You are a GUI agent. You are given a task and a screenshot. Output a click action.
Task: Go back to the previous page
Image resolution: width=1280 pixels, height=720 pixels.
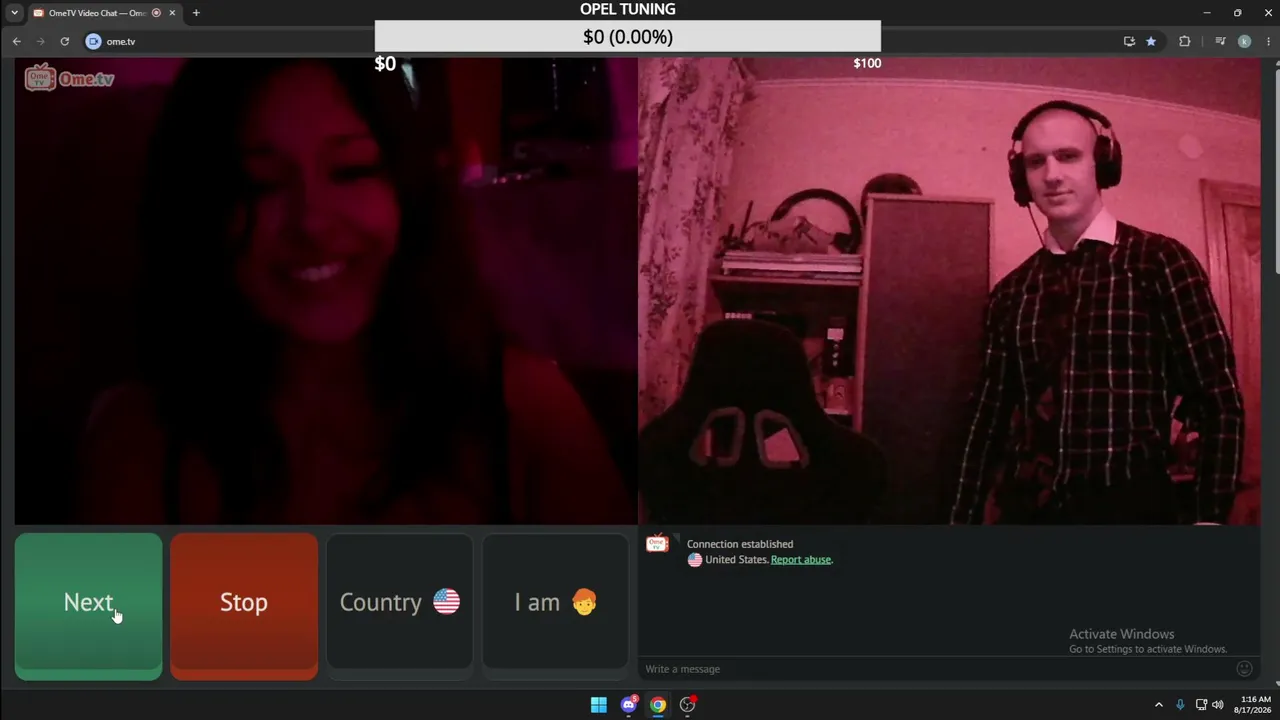click(x=16, y=41)
